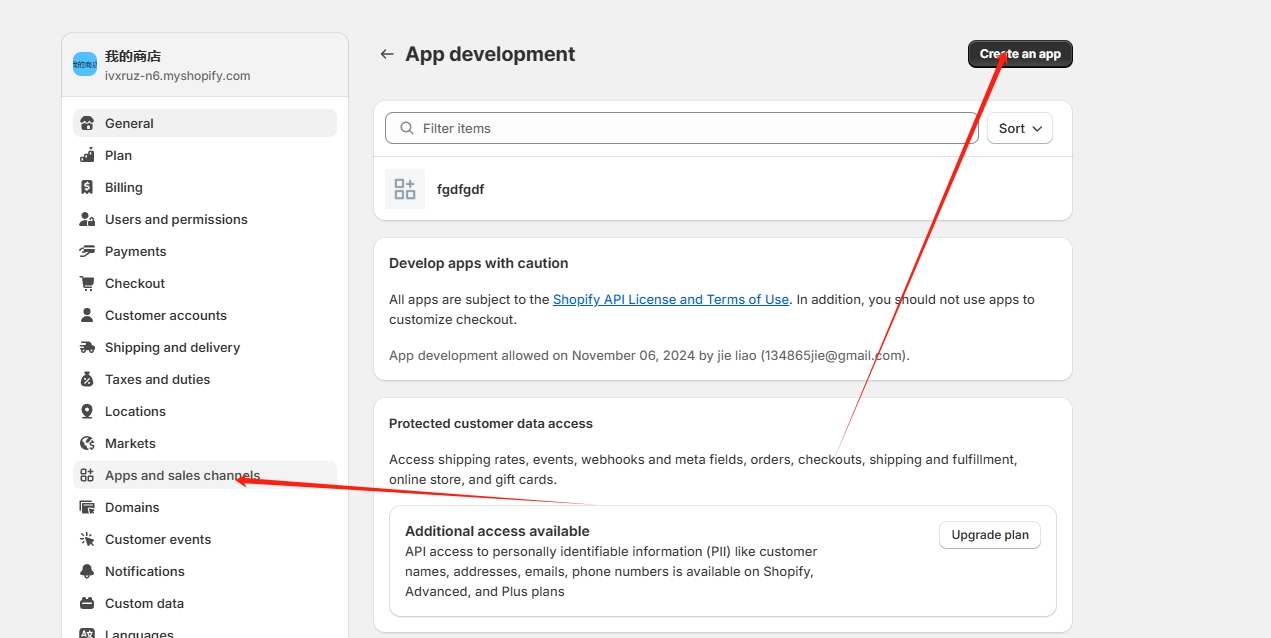
Task: Click the Apps and sales channels icon
Action: [x=87, y=475]
